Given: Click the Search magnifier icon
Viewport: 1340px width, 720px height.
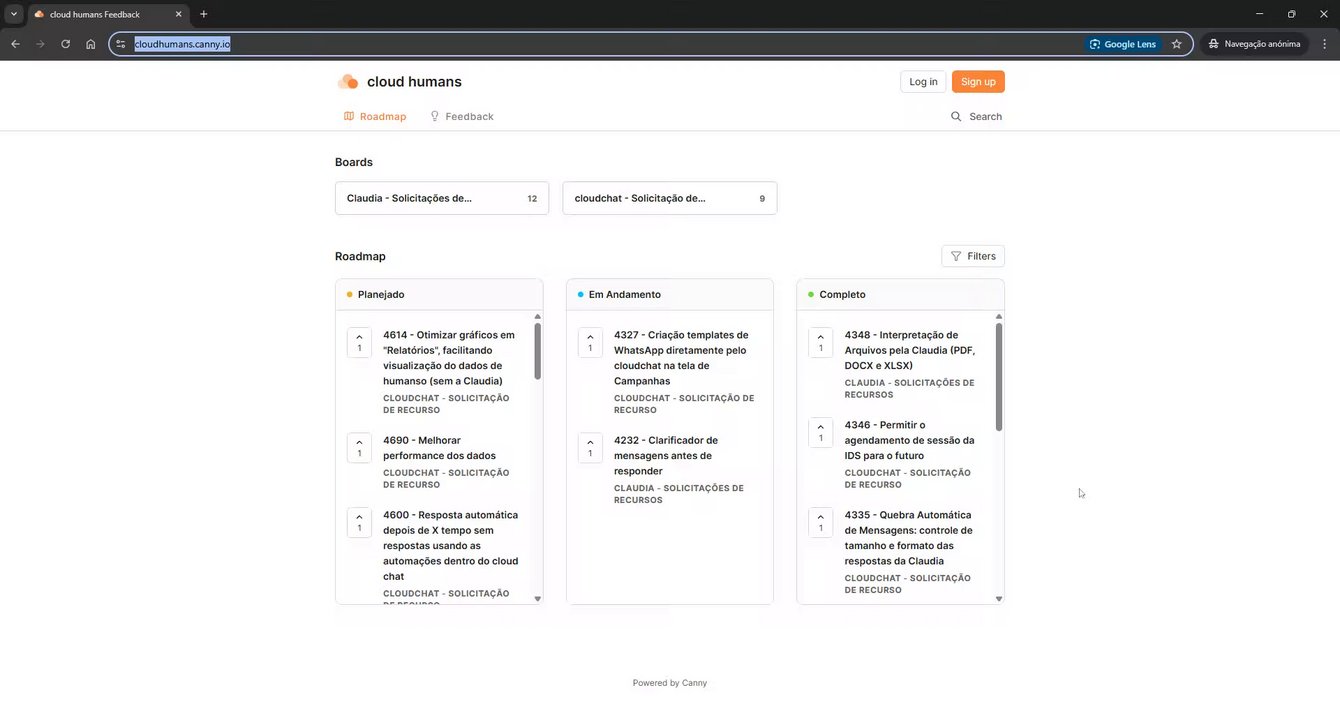Looking at the screenshot, I should coord(956,116).
